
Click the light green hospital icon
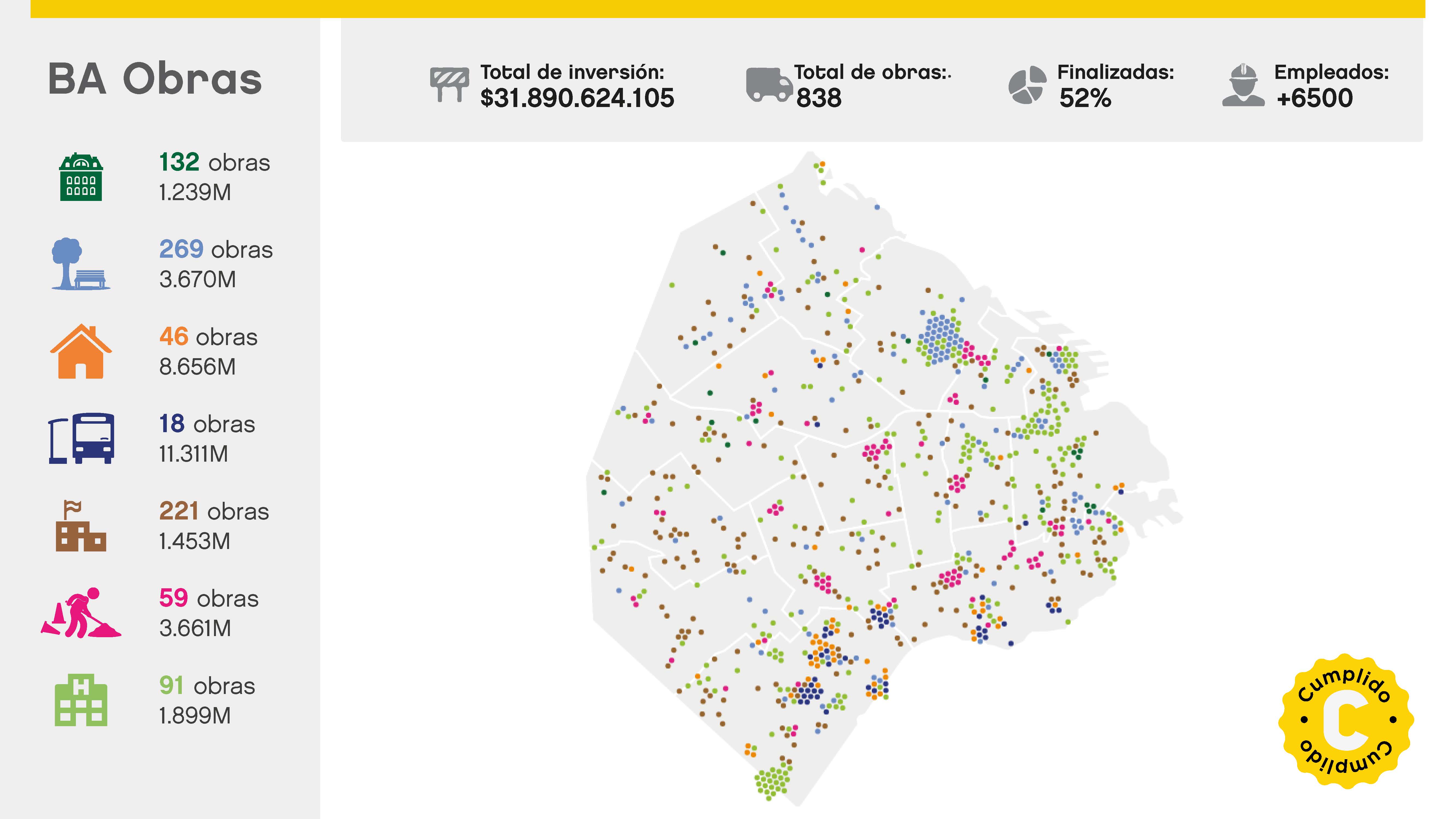pyautogui.click(x=81, y=700)
